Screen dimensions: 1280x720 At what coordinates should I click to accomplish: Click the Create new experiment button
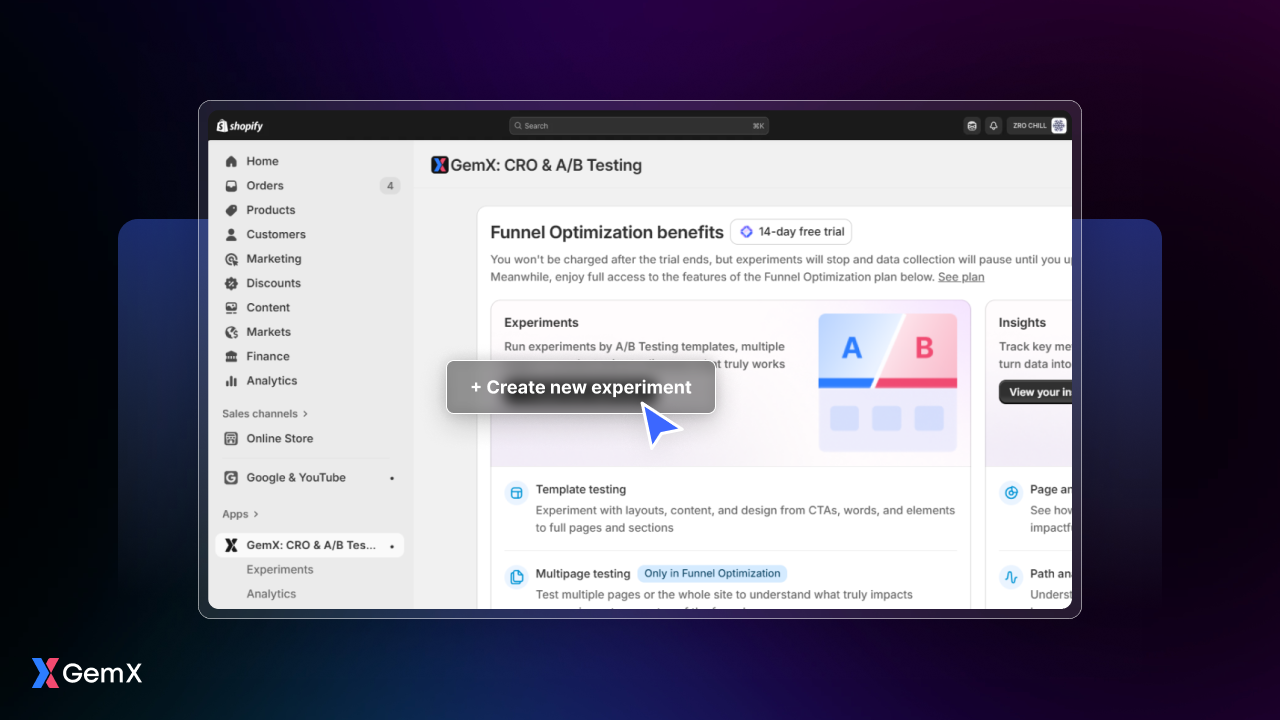580,387
